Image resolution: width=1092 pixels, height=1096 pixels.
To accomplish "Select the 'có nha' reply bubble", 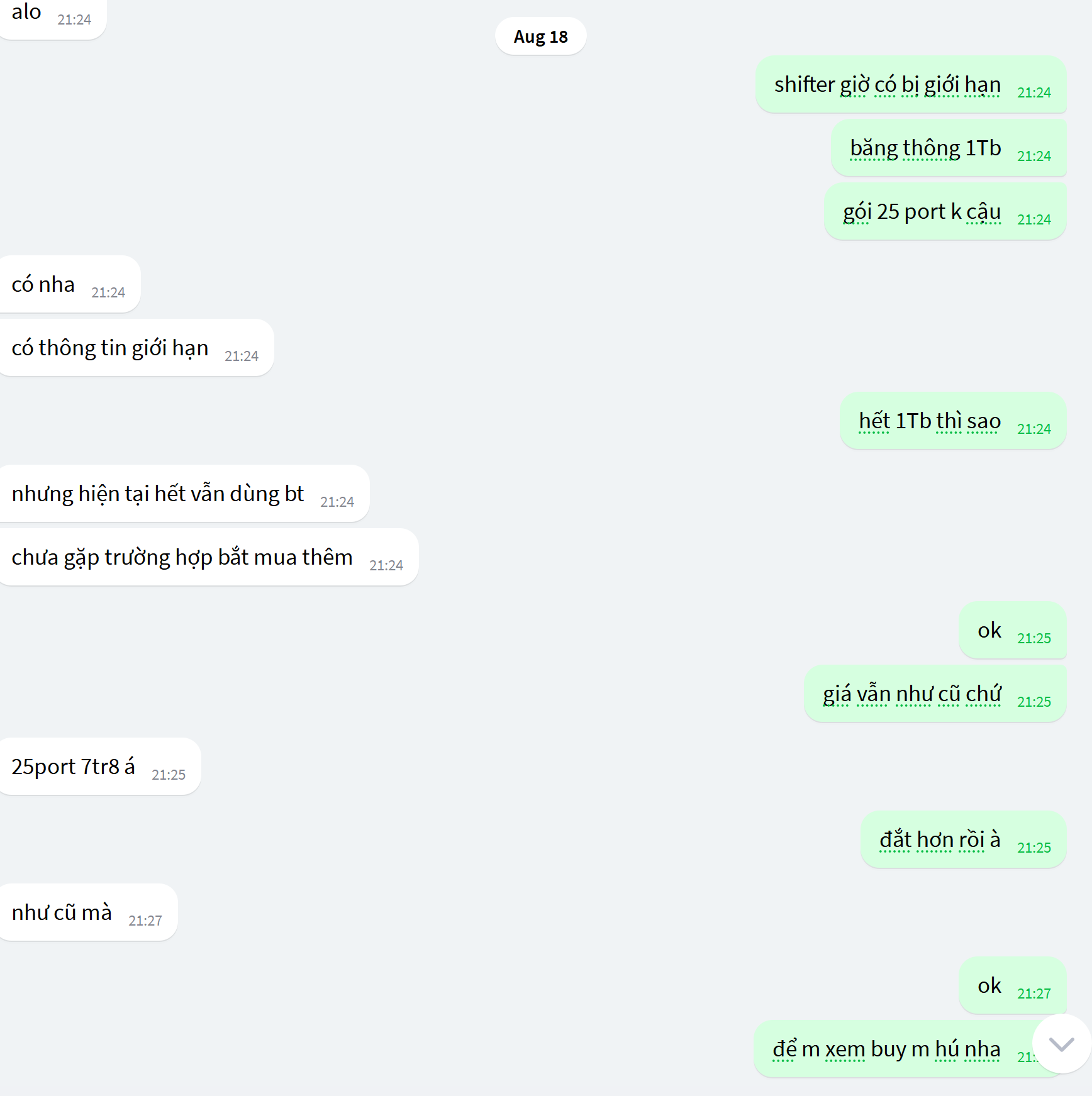I will tap(69, 284).
